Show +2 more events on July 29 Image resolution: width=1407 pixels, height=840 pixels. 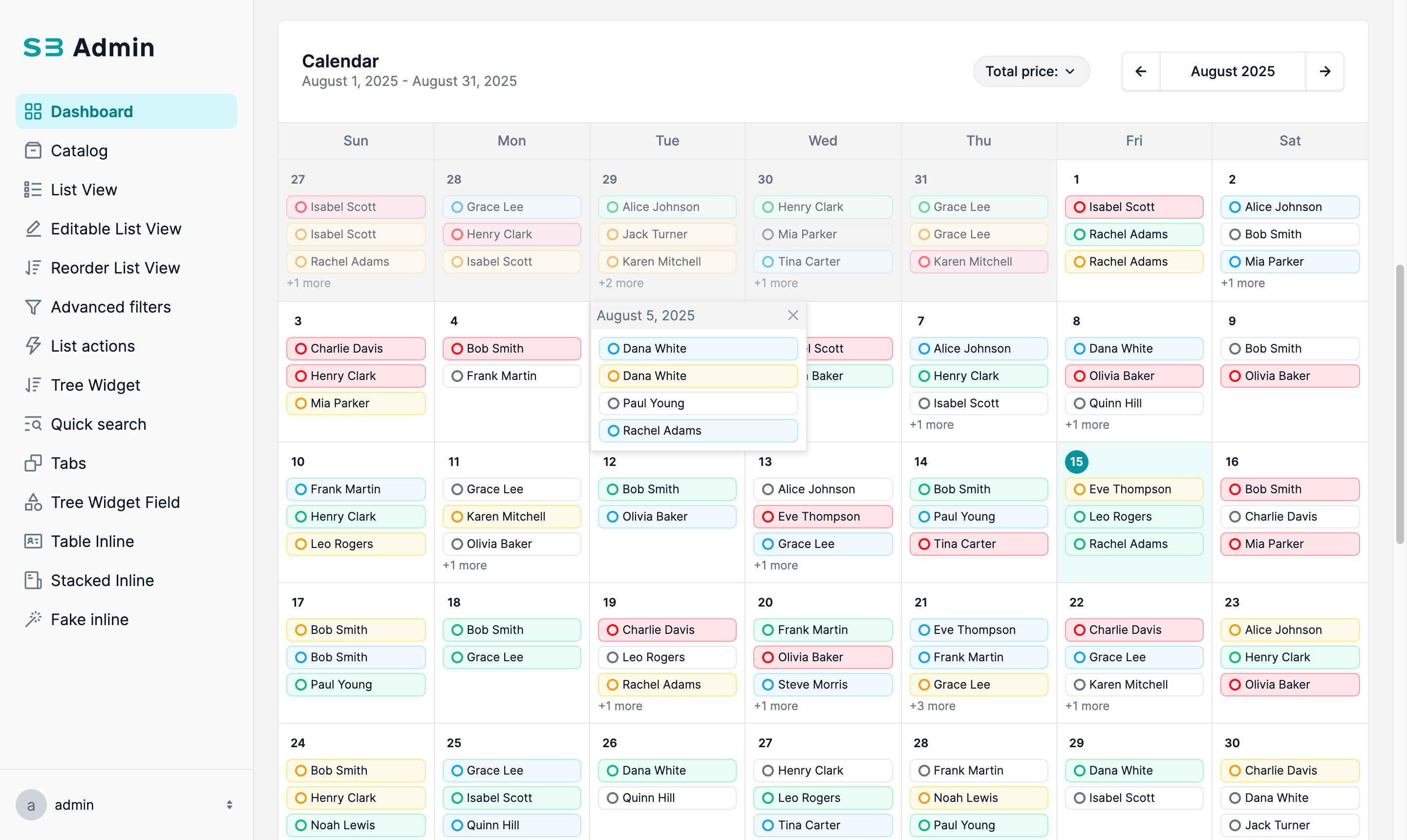[620, 283]
